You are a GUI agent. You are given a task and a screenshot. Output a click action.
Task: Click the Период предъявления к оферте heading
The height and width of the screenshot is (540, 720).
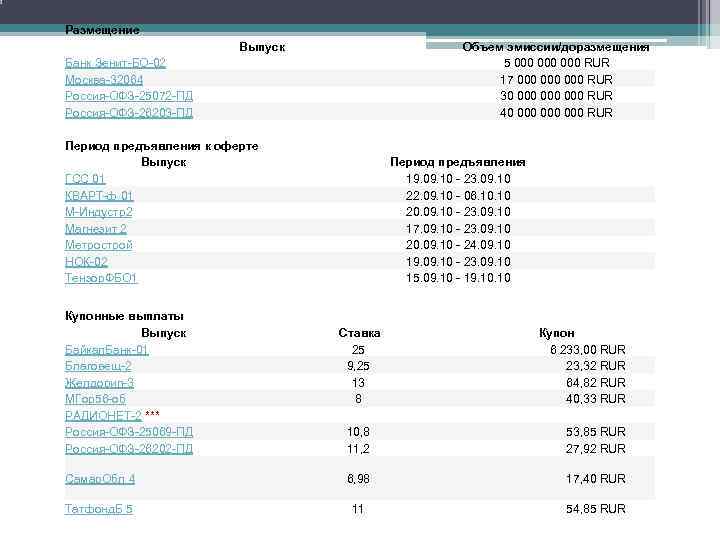coord(162,146)
